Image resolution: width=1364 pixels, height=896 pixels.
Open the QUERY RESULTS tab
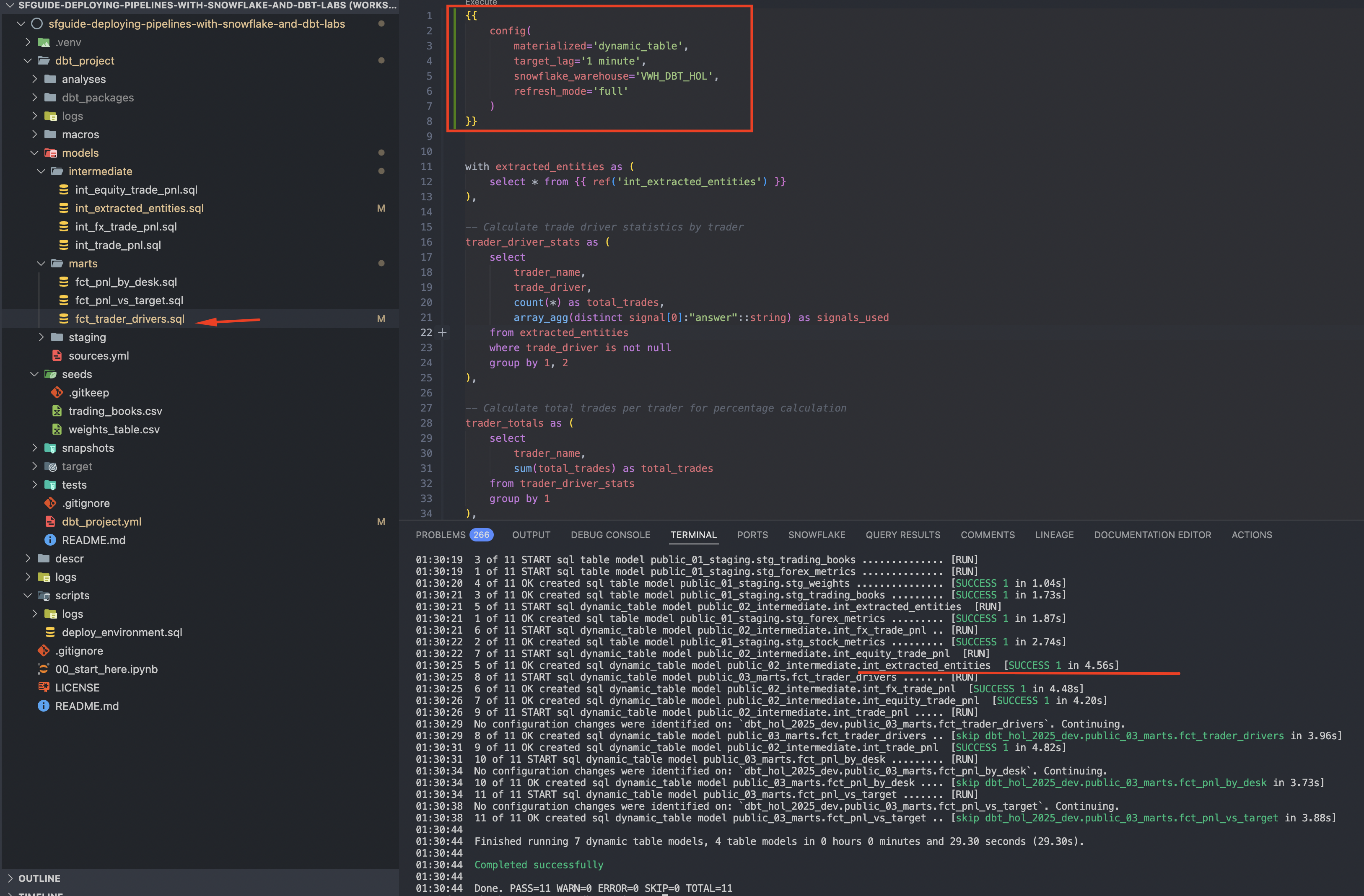(902, 534)
